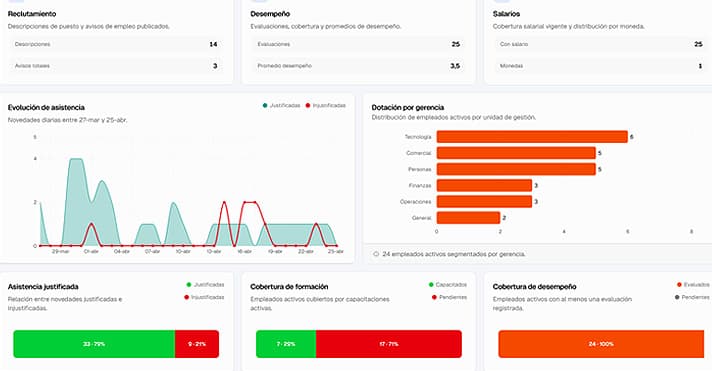712x371 pixels.
Task: Click Cobertura salarial vigente description text
Action: pyautogui.click(x=569, y=26)
